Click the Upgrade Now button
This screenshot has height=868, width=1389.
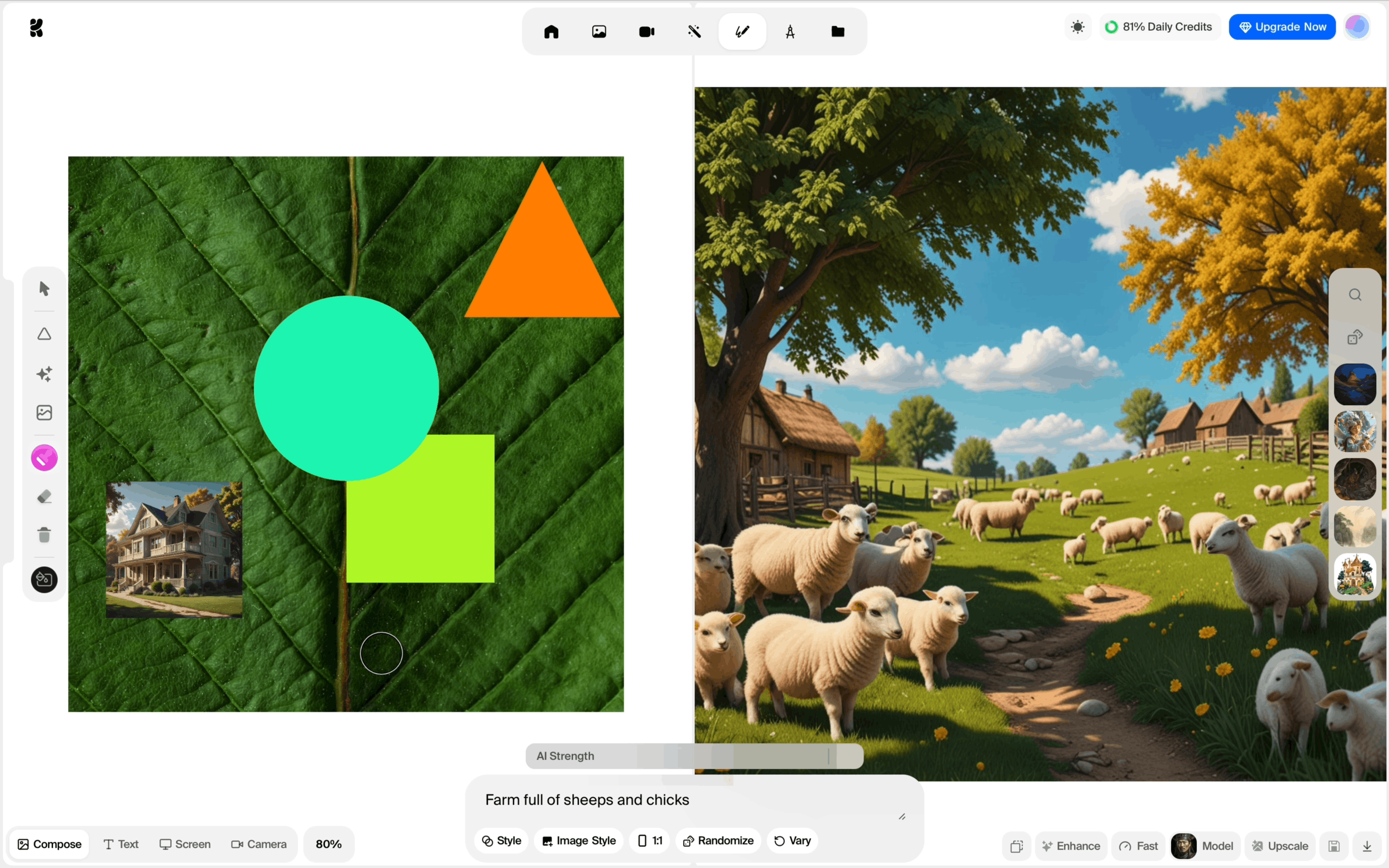point(1282,27)
